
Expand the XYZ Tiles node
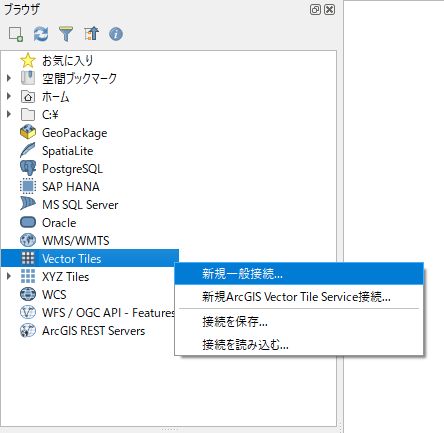pyautogui.click(x=9, y=276)
